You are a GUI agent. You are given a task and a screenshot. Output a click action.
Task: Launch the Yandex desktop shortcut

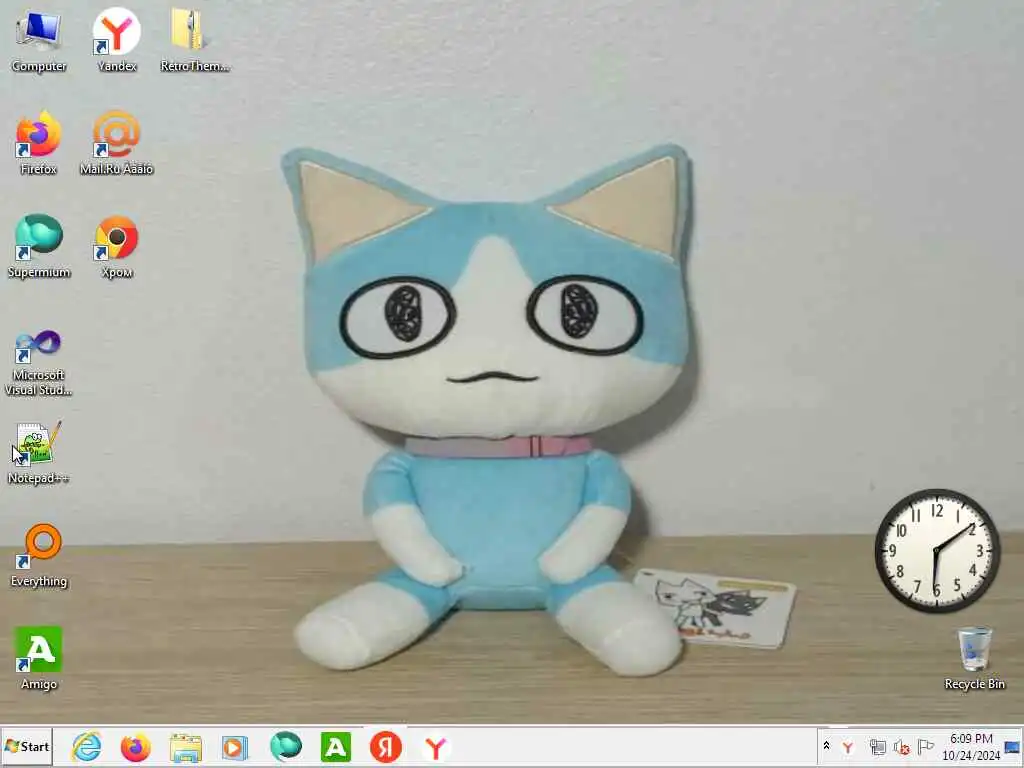tap(116, 40)
